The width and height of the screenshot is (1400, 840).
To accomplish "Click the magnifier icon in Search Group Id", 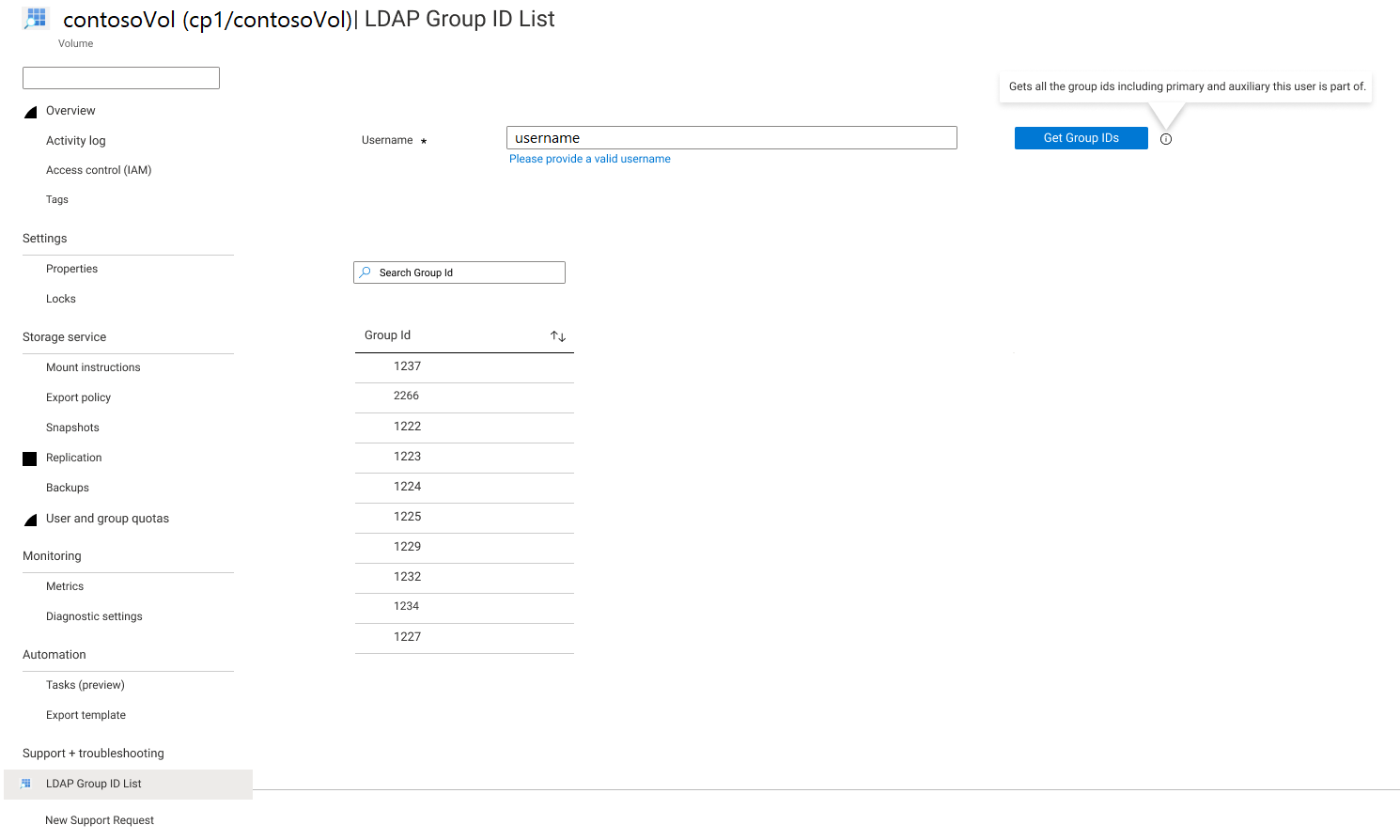I will tap(365, 272).
